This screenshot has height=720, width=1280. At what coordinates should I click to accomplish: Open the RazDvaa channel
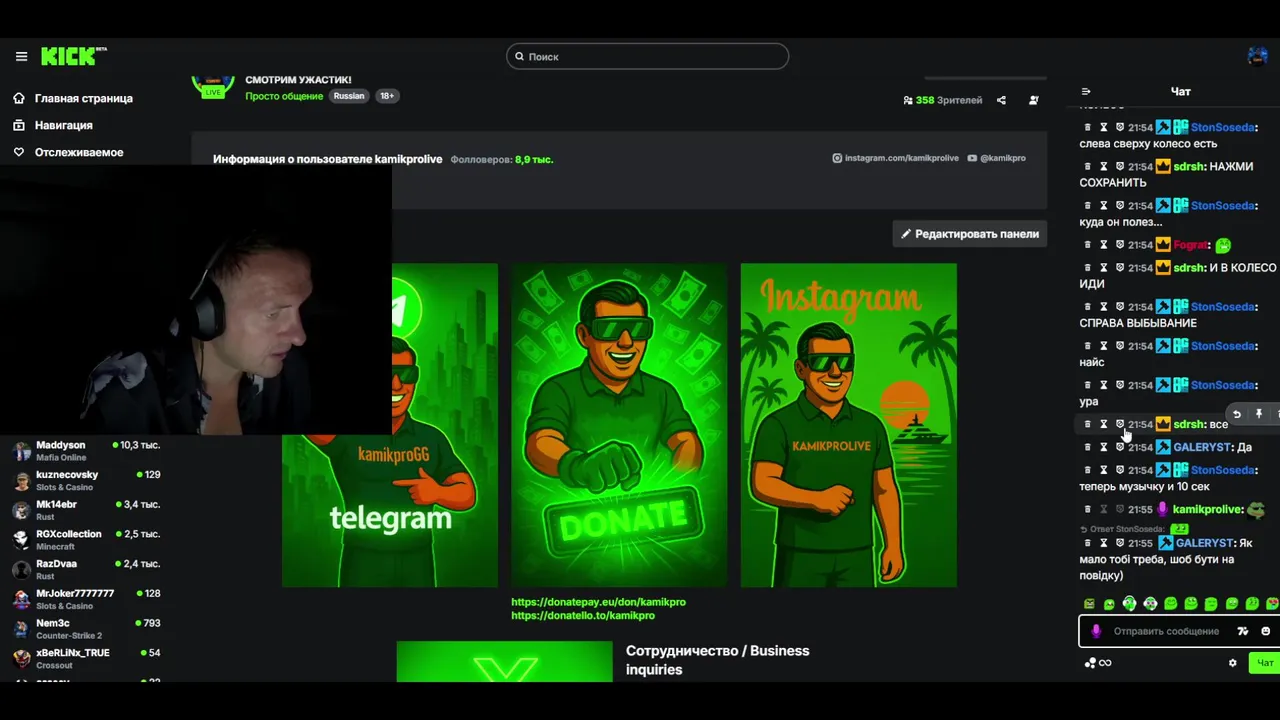coord(85,569)
